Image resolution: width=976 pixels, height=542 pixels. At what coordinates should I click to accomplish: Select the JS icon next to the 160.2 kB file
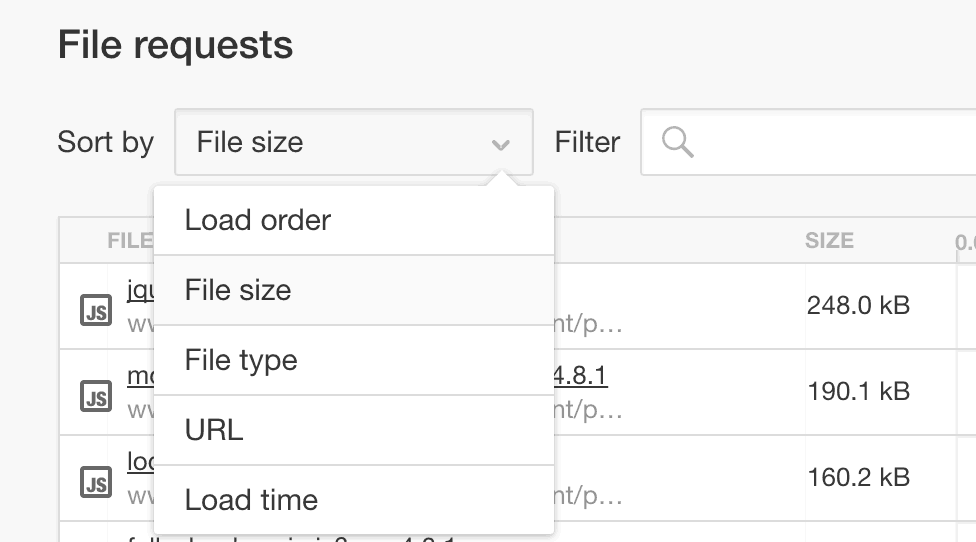coord(96,482)
